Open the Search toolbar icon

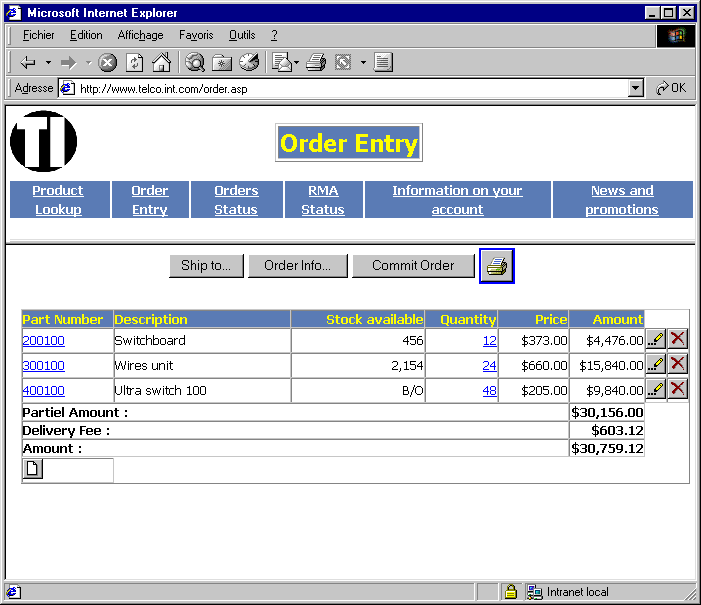point(196,63)
